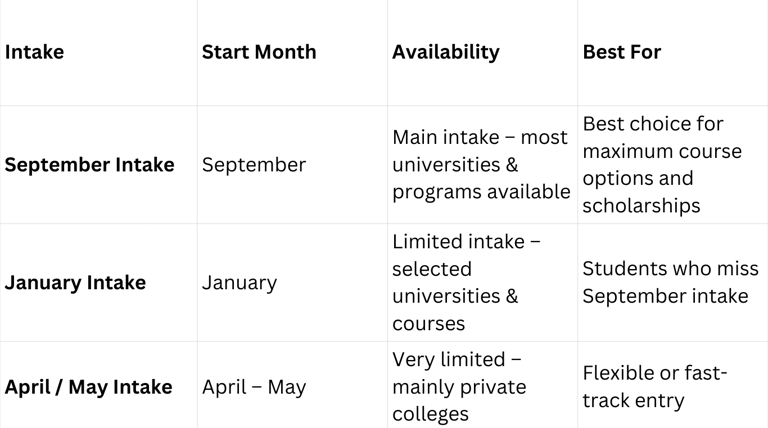
Task: Select the January start month cell
Action: tap(239, 283)
